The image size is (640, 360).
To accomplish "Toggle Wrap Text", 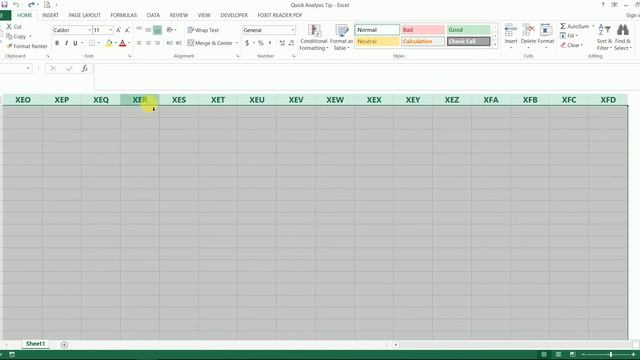I will 203,30.
